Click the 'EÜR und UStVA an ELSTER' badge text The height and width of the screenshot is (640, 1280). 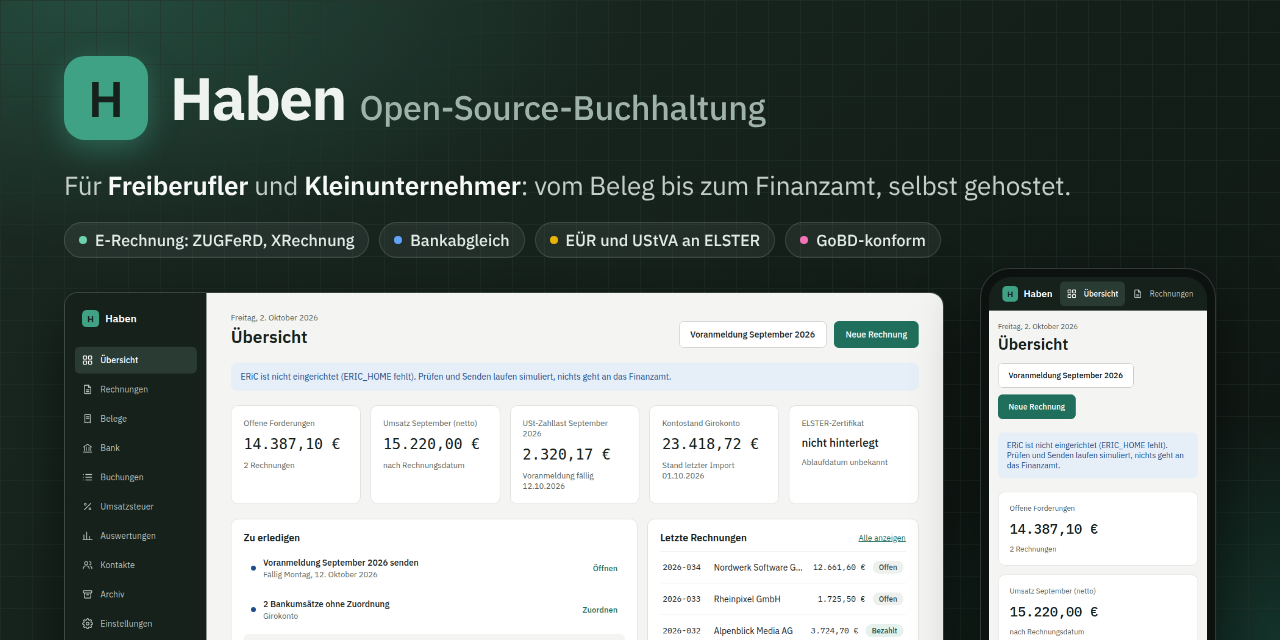pyautogui.click(x=663, y=240)
